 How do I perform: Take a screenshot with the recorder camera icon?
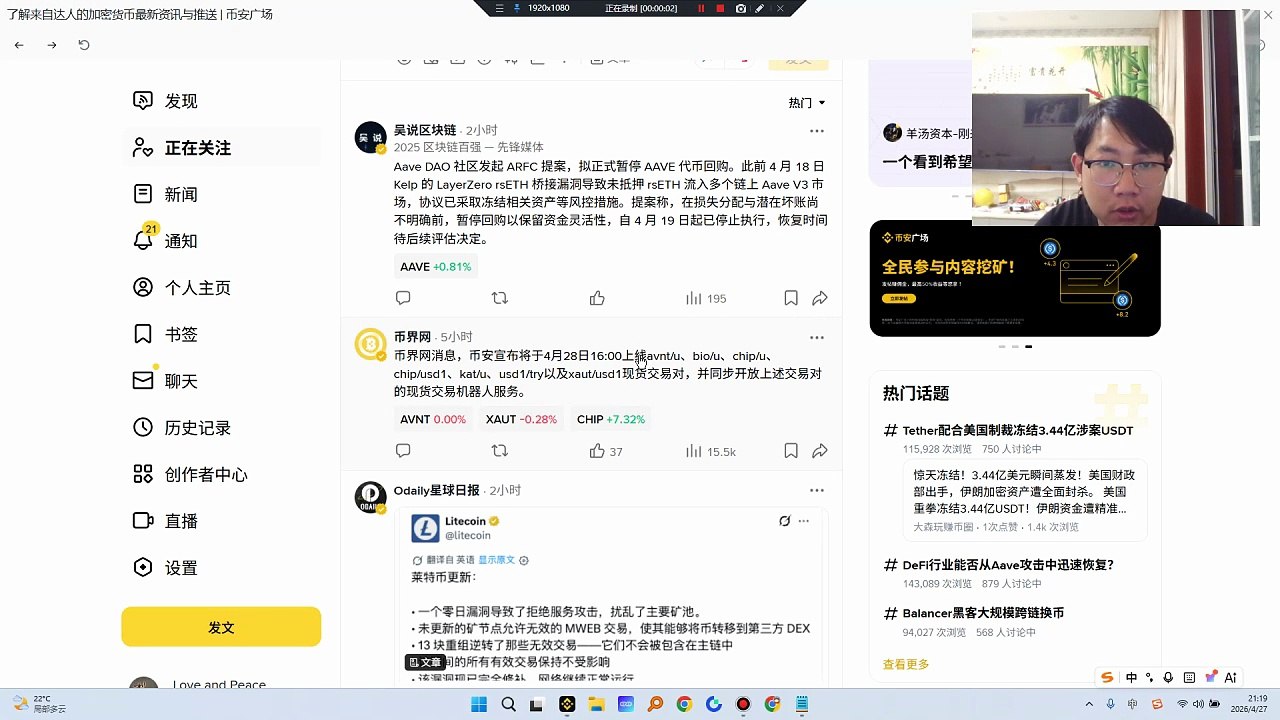pyautogui.click(x=740, y=8)
